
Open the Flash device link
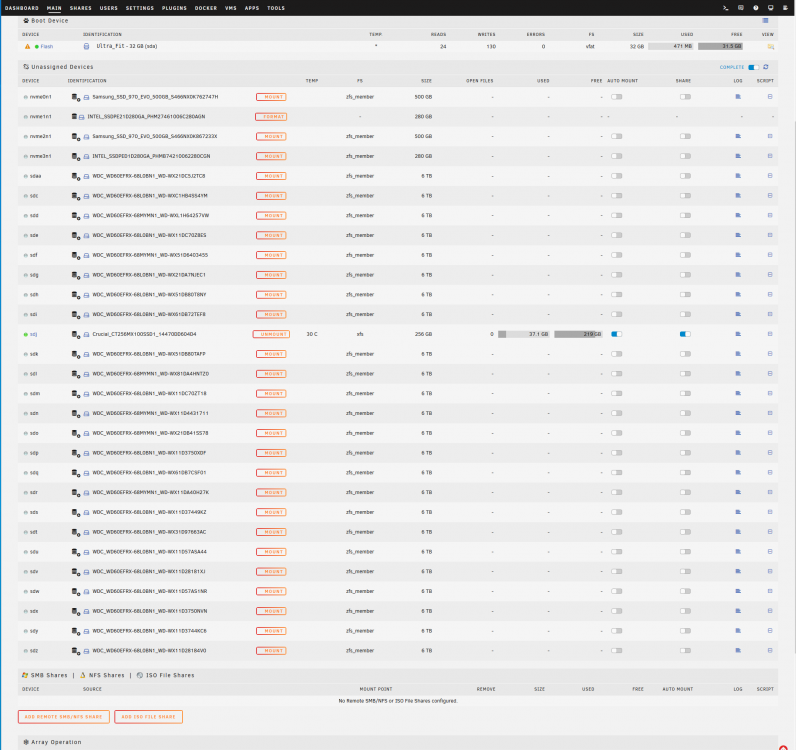47,46
